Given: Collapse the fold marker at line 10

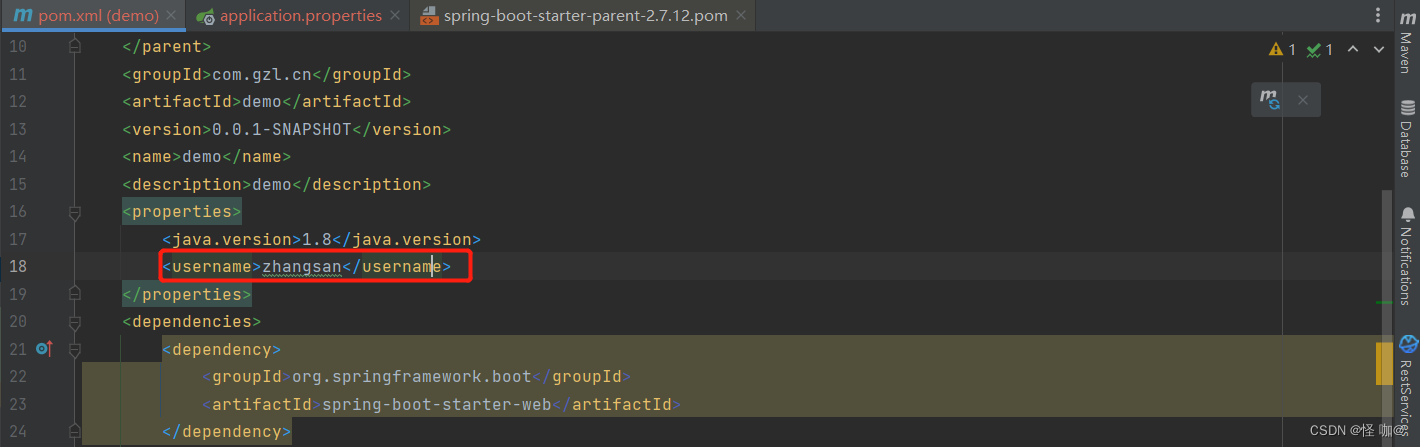Looking at the screenshot, I should click(74, 46).
